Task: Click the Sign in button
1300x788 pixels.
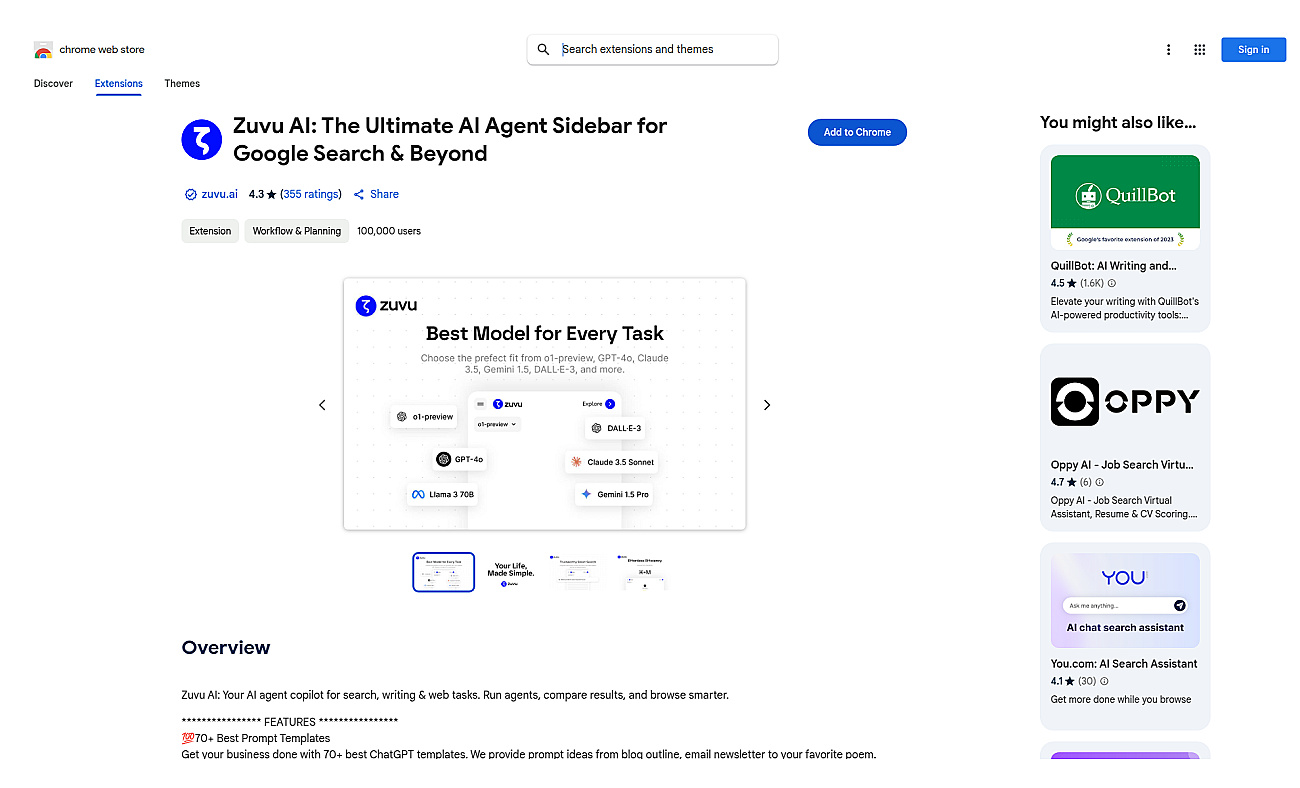Action: (x=1253, y=49)
